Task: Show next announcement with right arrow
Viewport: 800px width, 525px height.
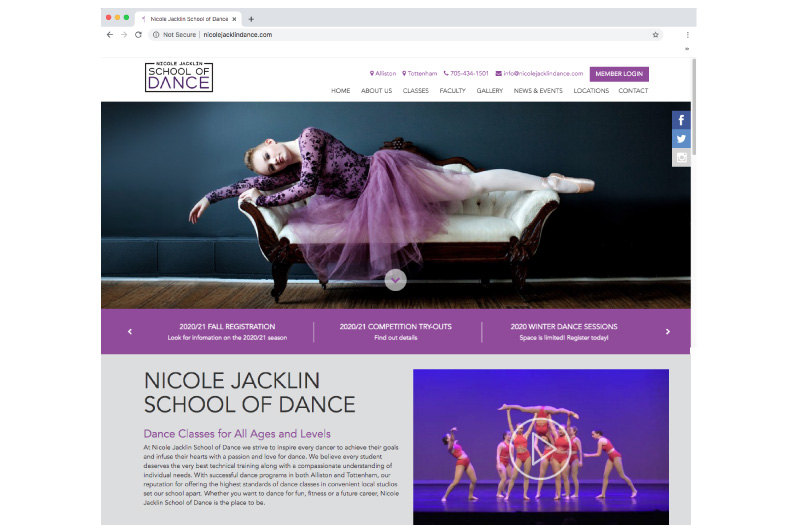Action: (x=668, y=331)
